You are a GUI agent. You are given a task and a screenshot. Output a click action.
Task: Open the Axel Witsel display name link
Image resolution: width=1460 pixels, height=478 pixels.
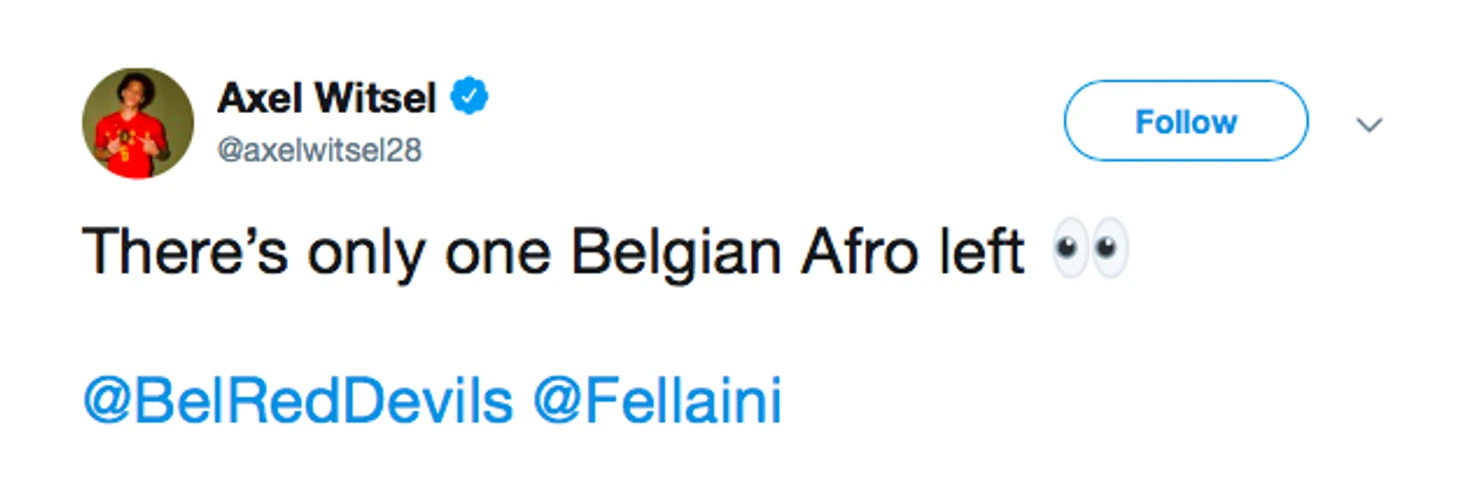tap(326, 98)
